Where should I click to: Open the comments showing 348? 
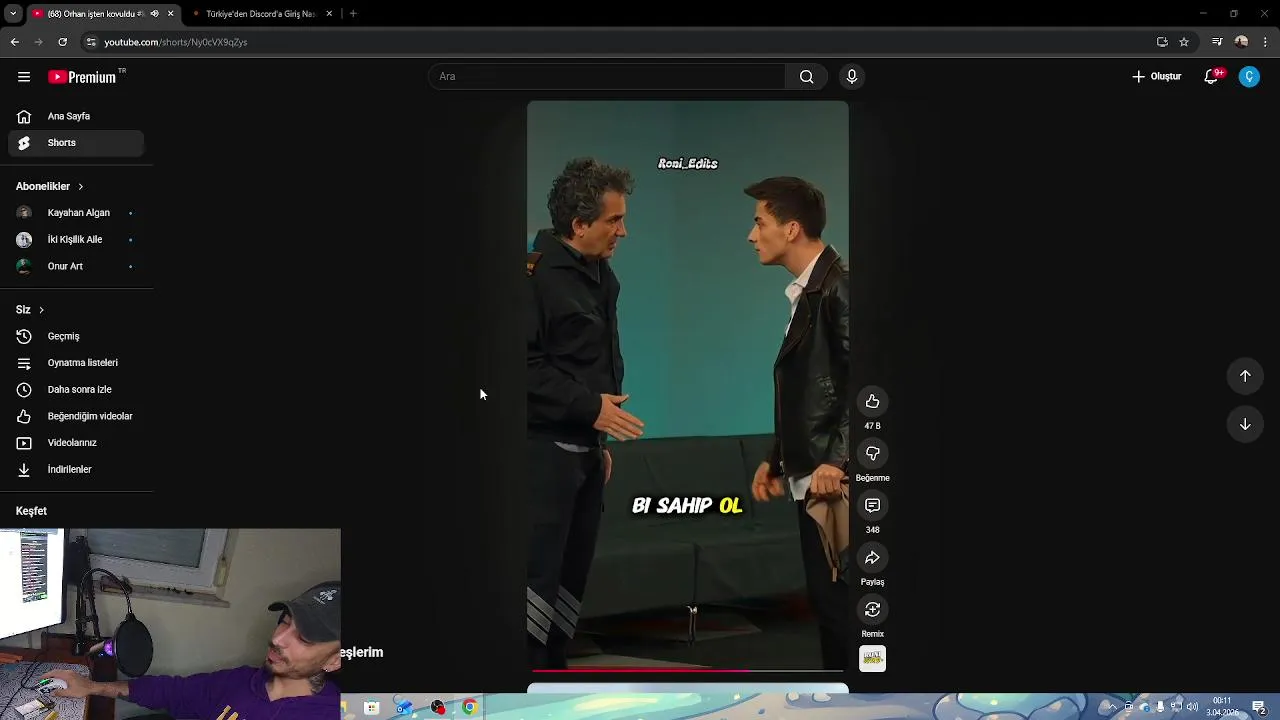[872, 505]
